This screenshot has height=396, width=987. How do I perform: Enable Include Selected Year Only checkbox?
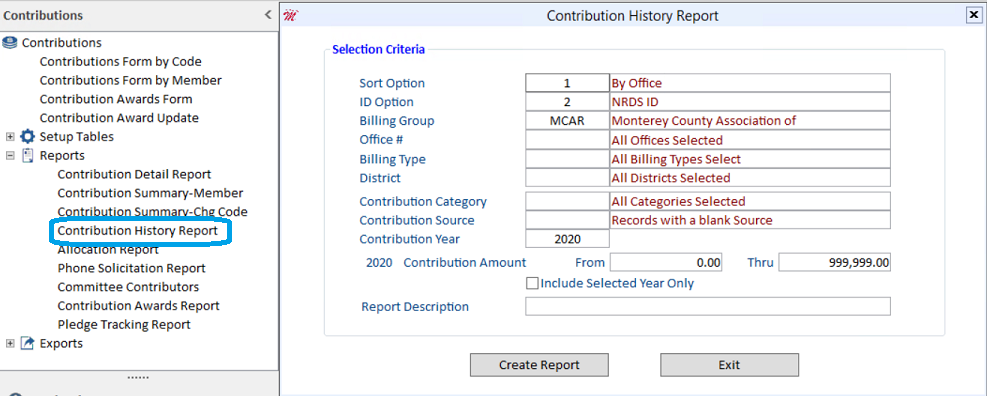pyautogui.click(x=532, y=284)
